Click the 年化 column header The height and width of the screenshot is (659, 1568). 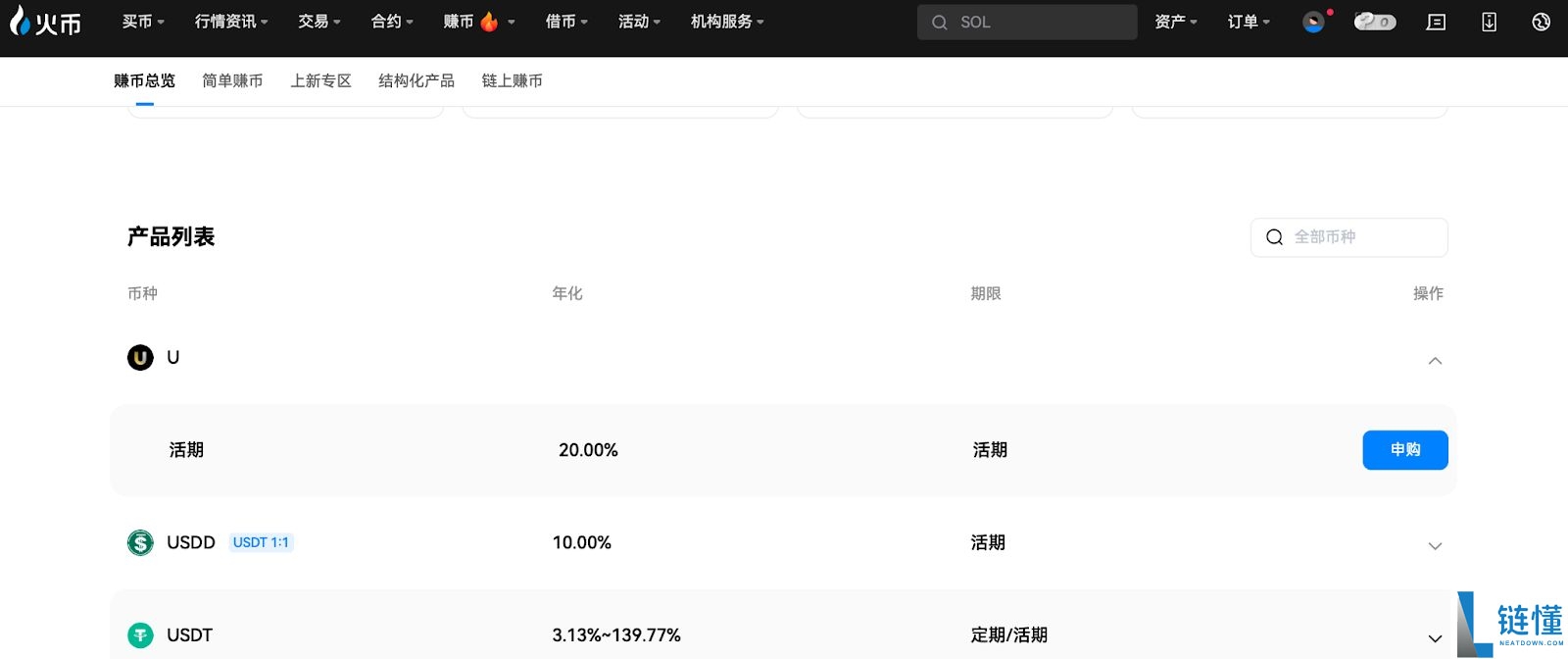(567, 293)
